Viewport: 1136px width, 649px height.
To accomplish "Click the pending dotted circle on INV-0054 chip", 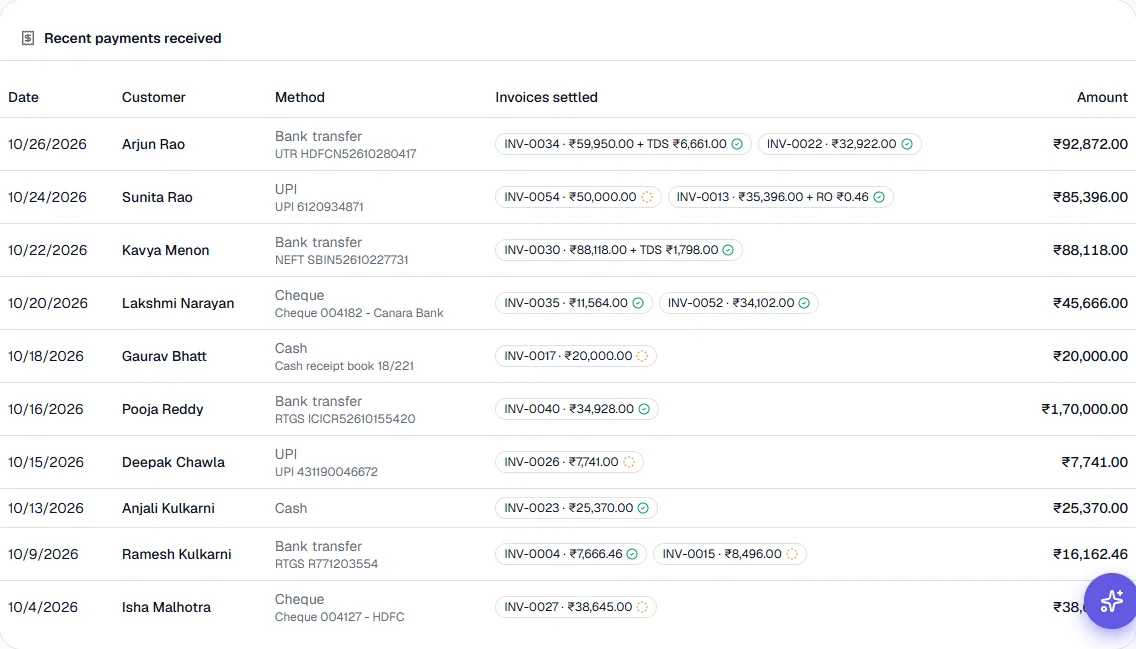I will [x=647, y=197].
